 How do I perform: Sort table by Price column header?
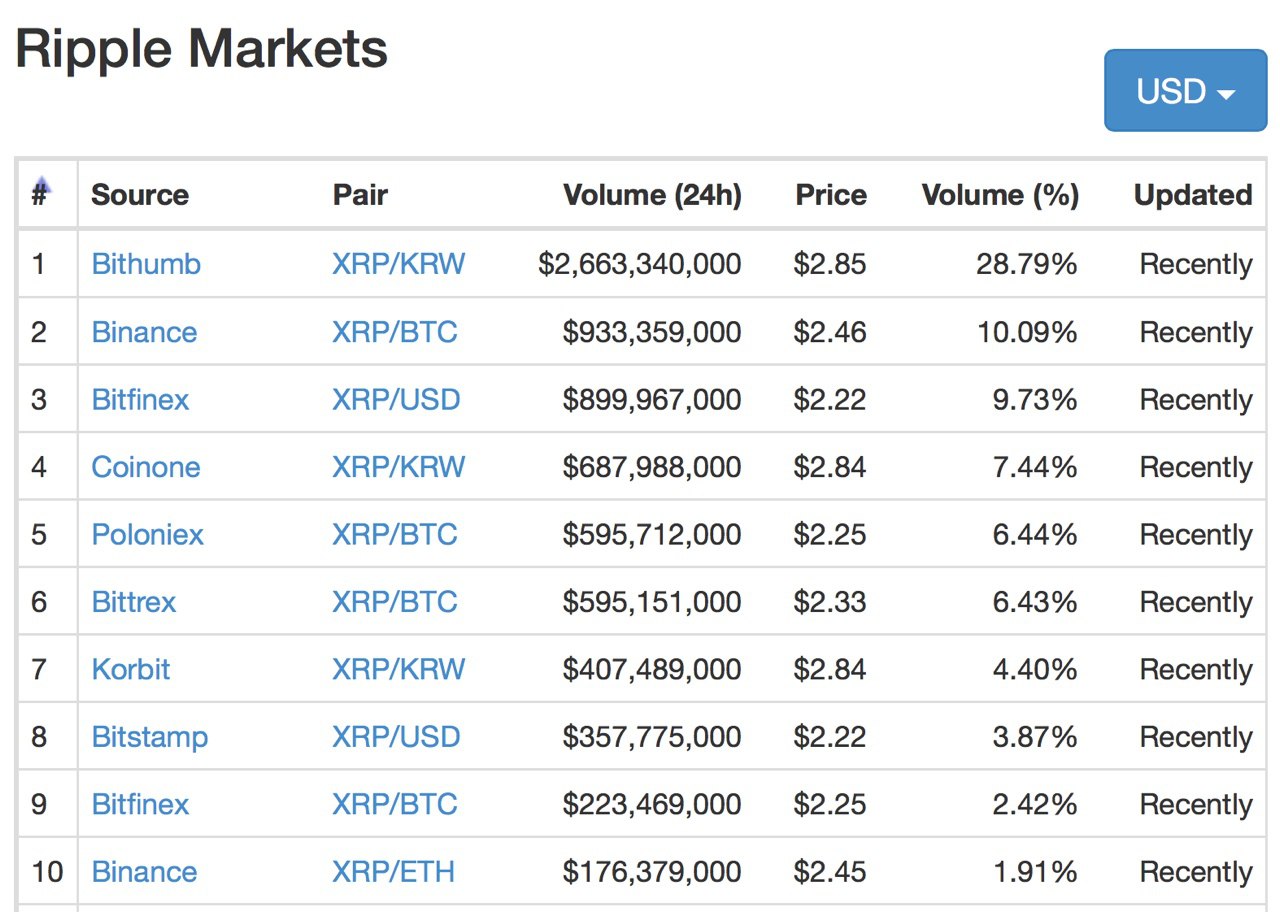click(831, 195)
